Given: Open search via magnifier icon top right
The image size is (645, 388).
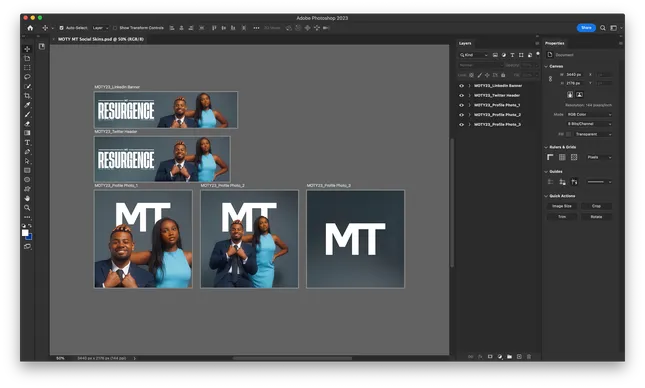Looking at the screenshot, I should (603, 28).
